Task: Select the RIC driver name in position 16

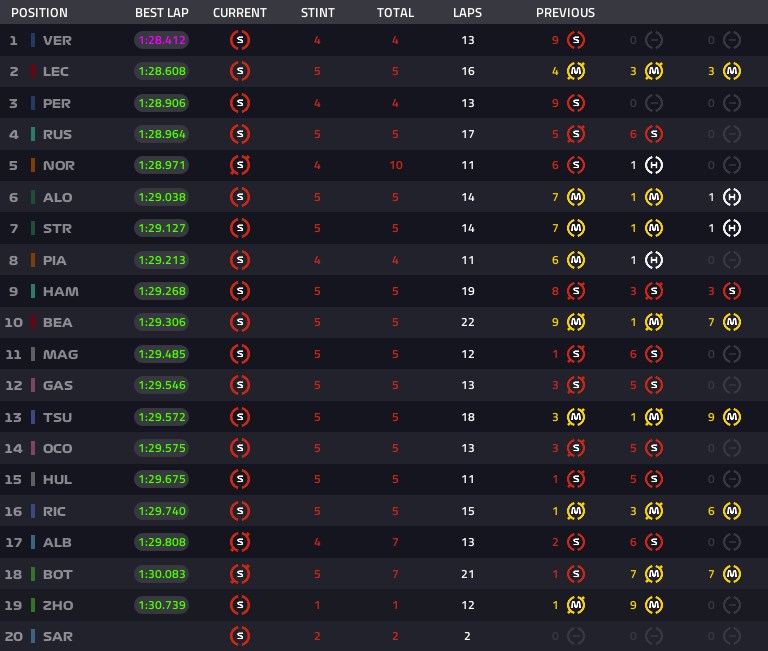Action: click(54, 511)
